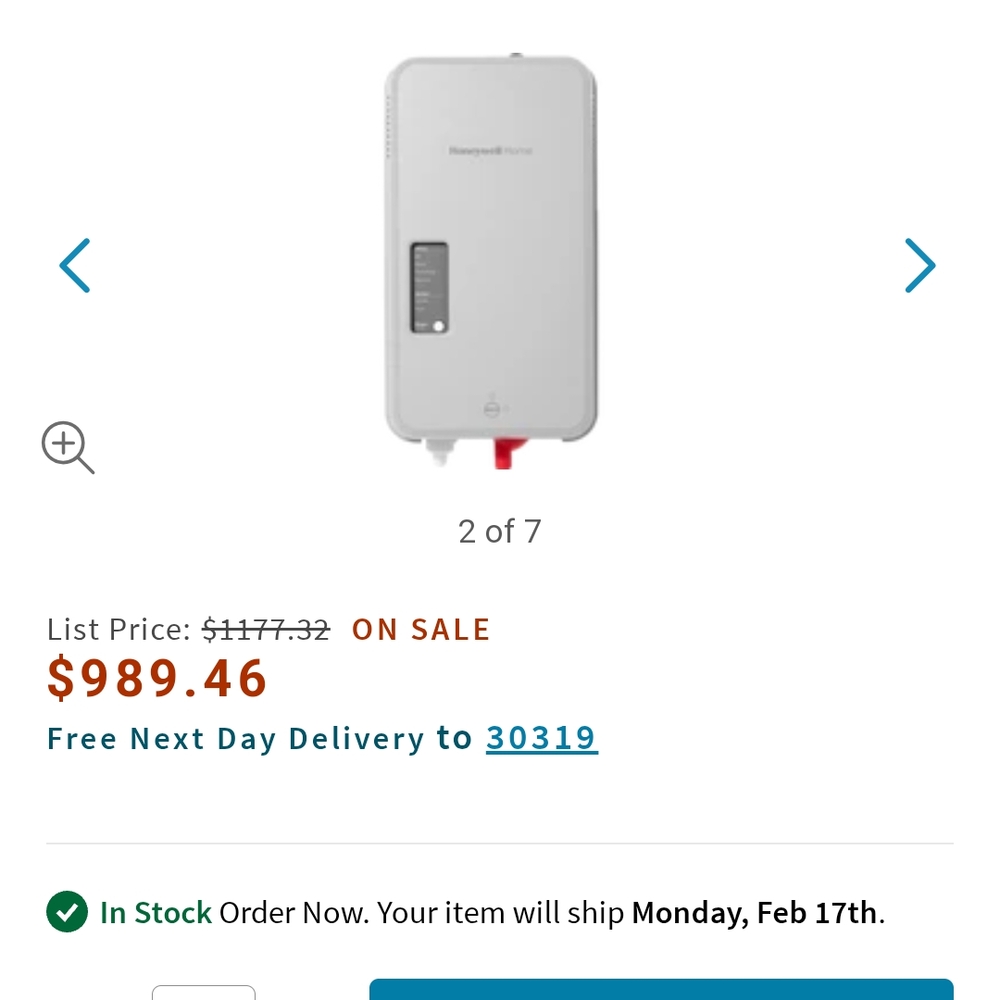Click the In Stock status text
The image size is (1000, 1000).
click(153, 913)
